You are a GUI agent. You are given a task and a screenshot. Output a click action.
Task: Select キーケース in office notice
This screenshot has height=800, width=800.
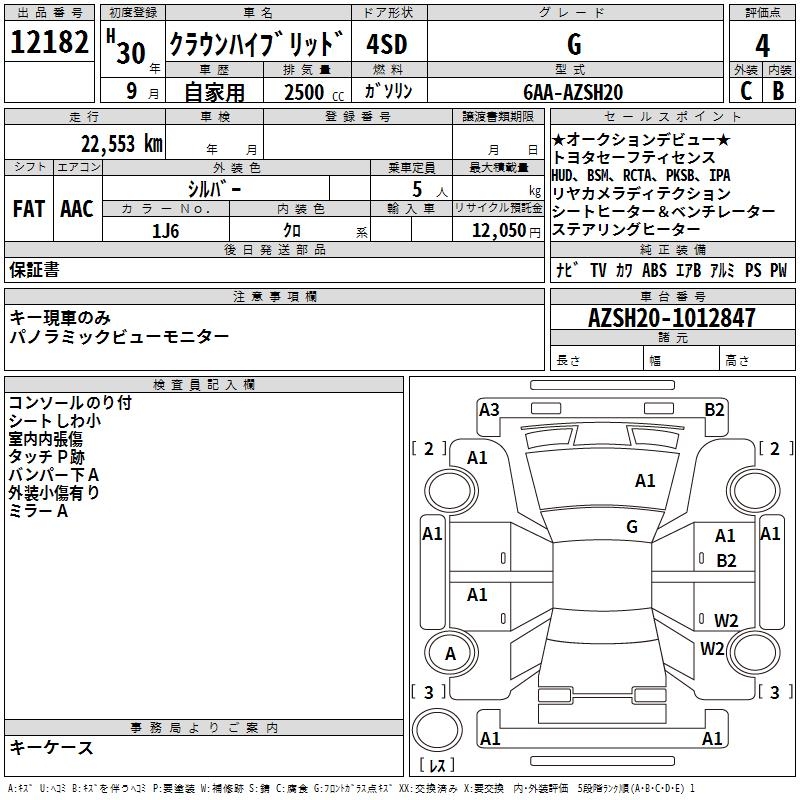click(52, 747)
